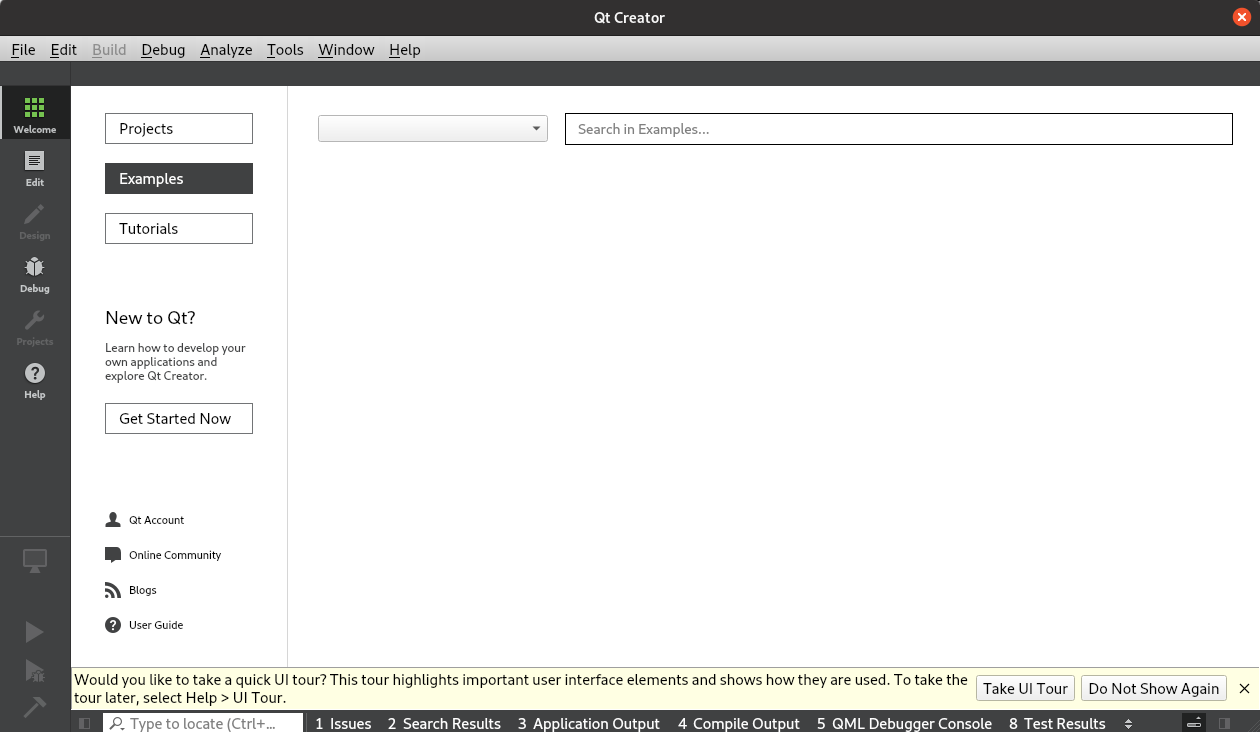1260x732 pixels.
Task: Open the Build menu
Action: [109, 49]
